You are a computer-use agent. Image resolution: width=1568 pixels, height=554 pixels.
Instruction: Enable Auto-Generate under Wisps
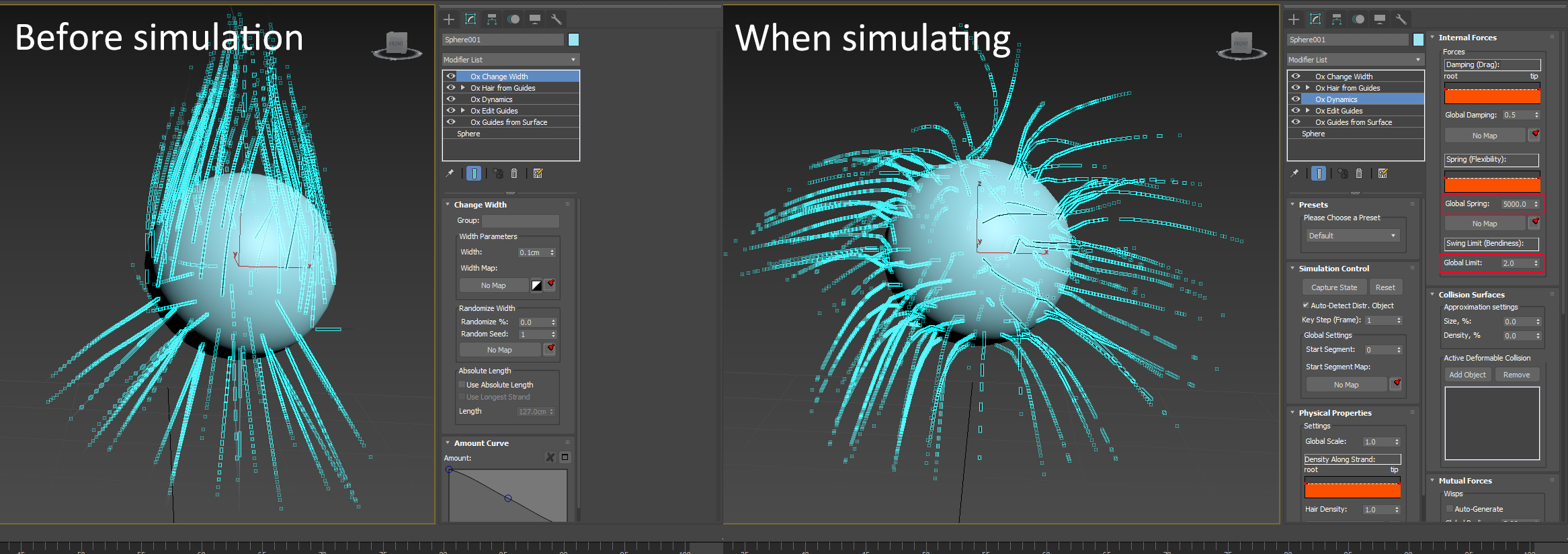point(1449,509)
